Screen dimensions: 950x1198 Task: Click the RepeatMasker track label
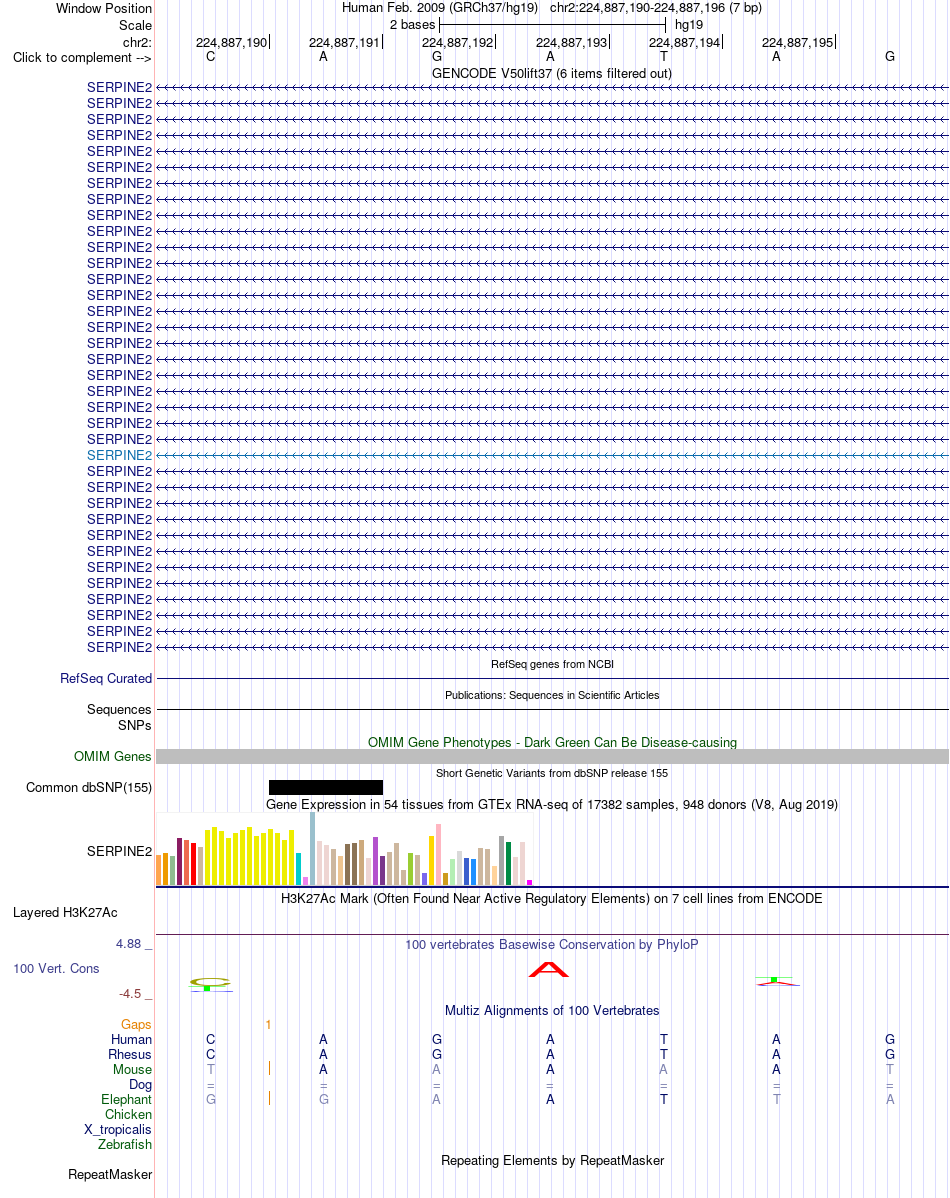click(110, 1174)
